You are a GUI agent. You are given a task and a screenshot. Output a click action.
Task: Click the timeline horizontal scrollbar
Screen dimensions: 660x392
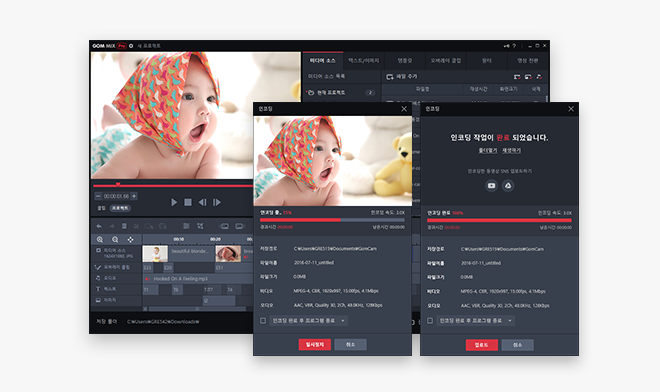[x=197, y=309]
